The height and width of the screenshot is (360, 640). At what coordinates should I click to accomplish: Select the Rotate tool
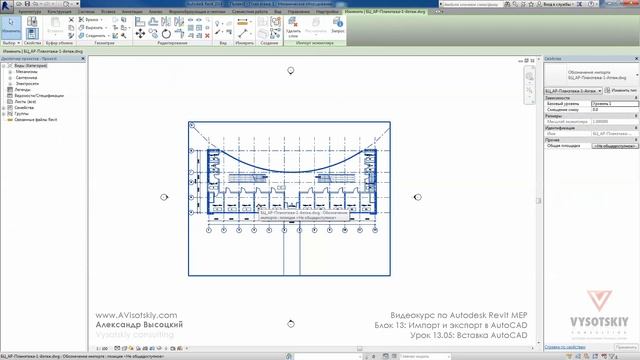pyautogui.click(x=166, y=33)
